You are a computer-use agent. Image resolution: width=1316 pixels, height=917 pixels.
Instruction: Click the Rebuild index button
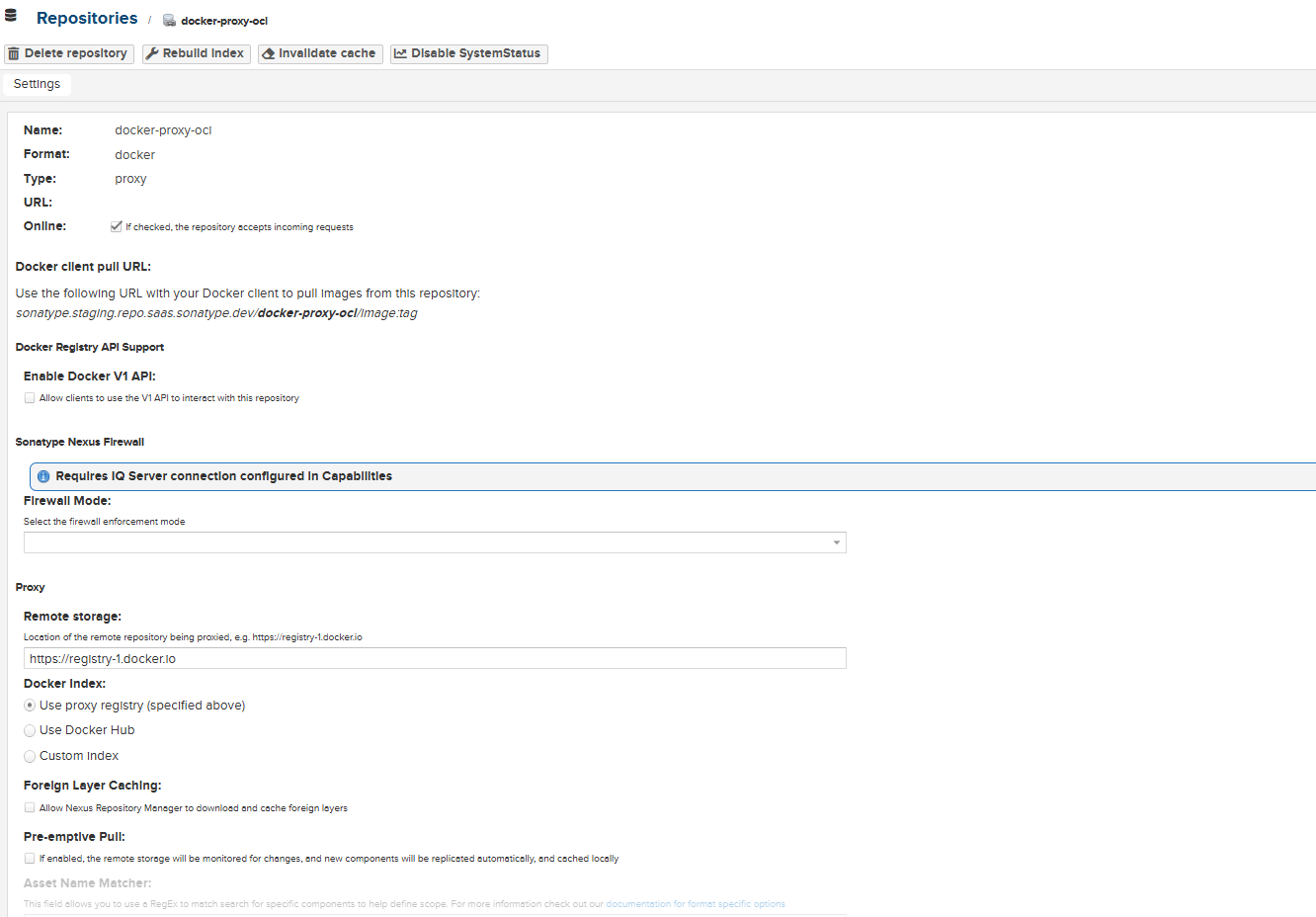click(x=196, y=53)
